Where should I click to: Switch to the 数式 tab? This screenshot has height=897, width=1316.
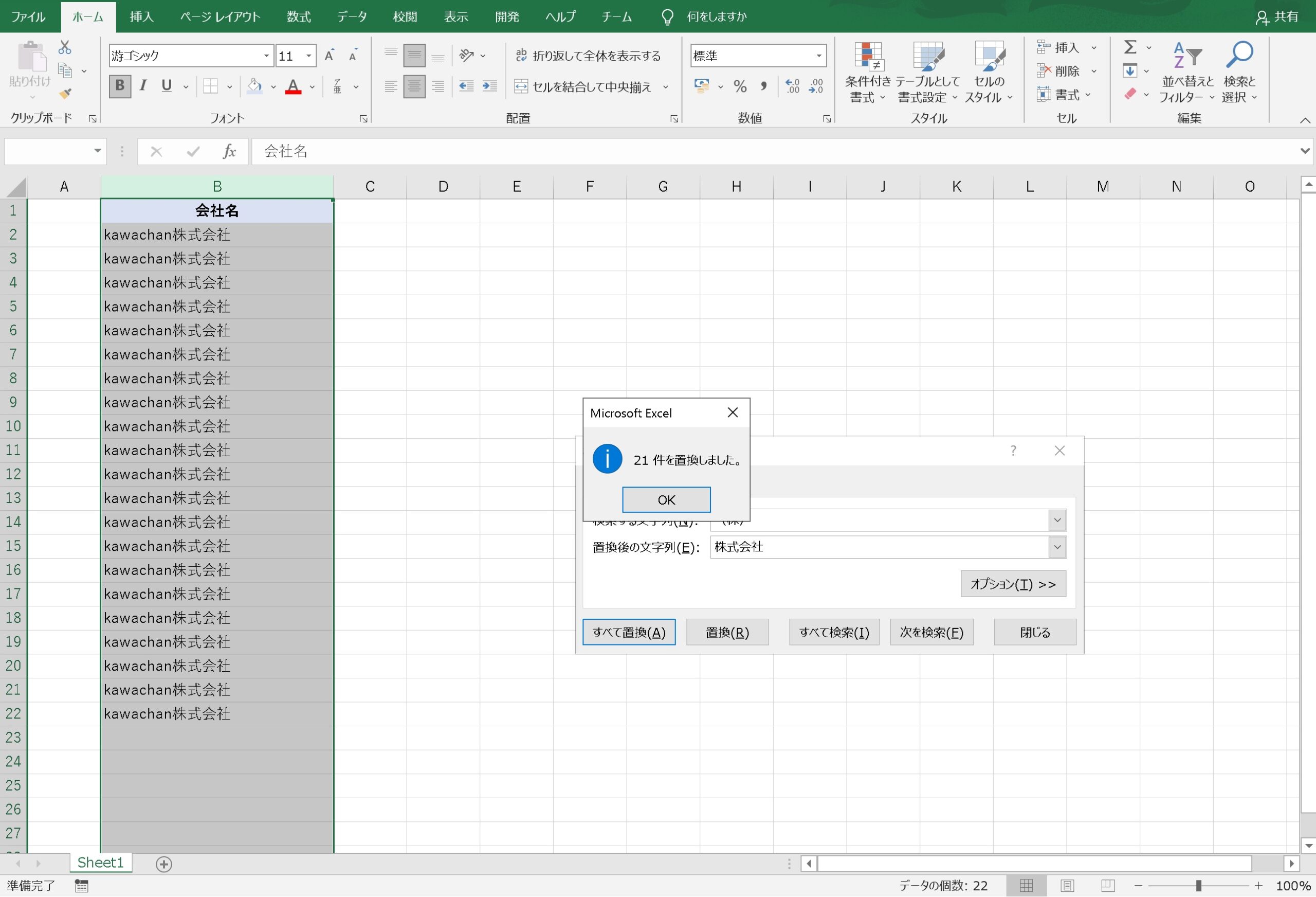[299, 16]
